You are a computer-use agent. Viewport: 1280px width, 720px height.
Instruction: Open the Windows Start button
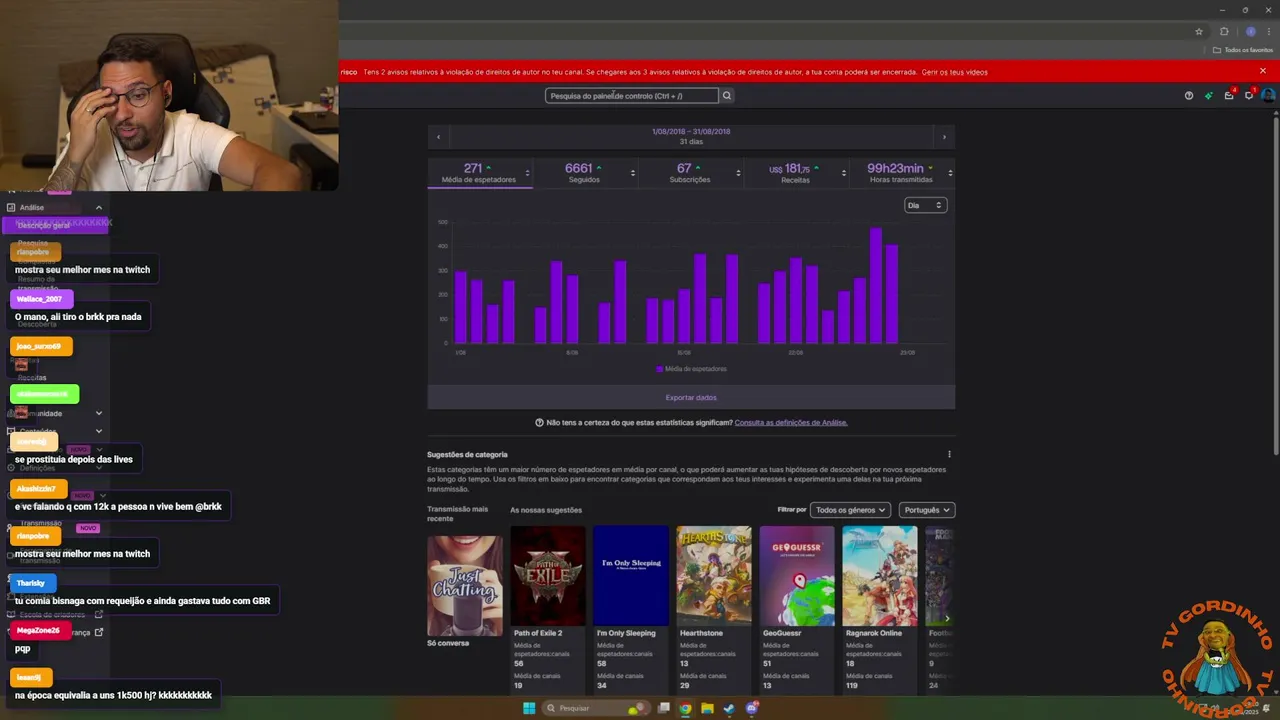(x=529, y=708)
